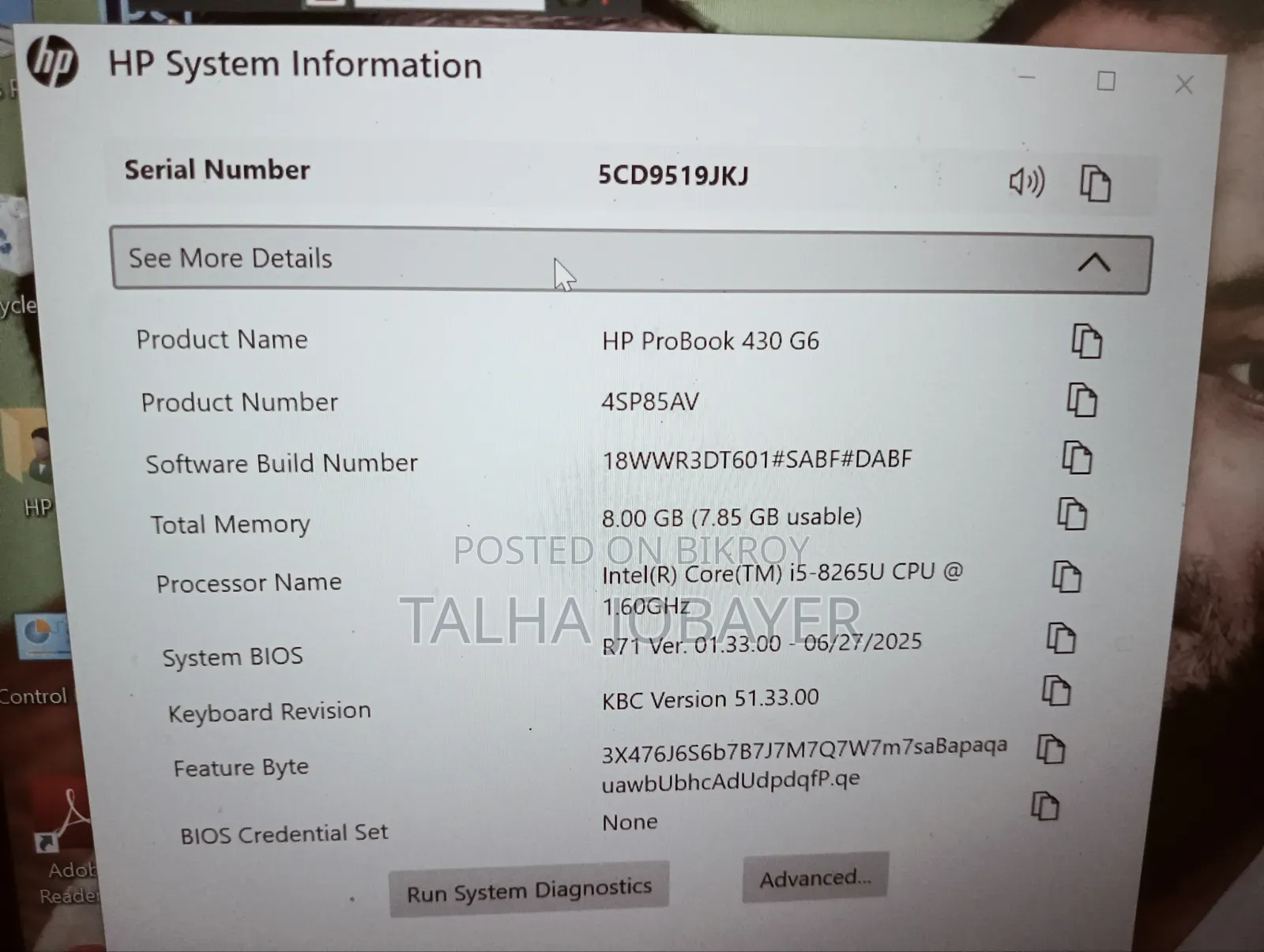Click the KBC Version 51.33.00 text

click(710, 698)
